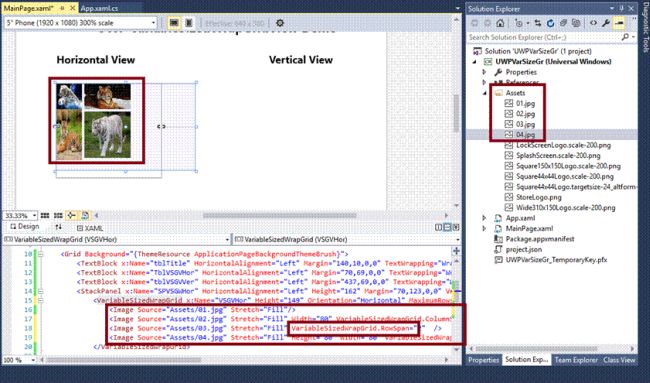Open device preview settings gear
This screenshot has height=383, width=650.
280,23
